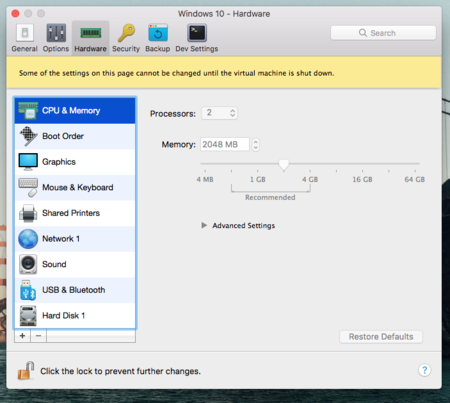Image resolution: width=450 pixels, height=403 pixels.
Task: Select Shared Printers item
Action: 75,213
